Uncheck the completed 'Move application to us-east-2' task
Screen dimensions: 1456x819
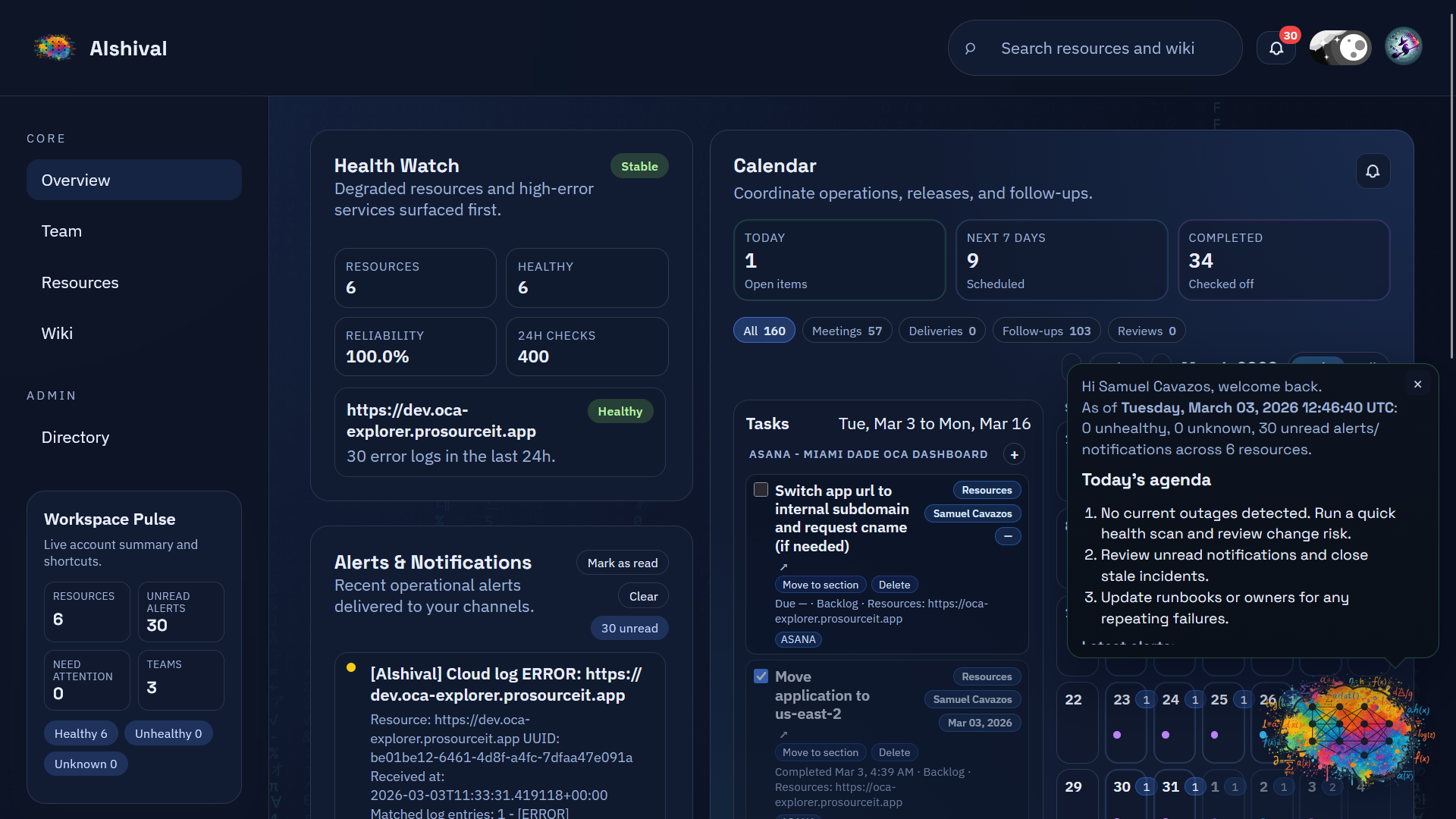tap(760, 676)
